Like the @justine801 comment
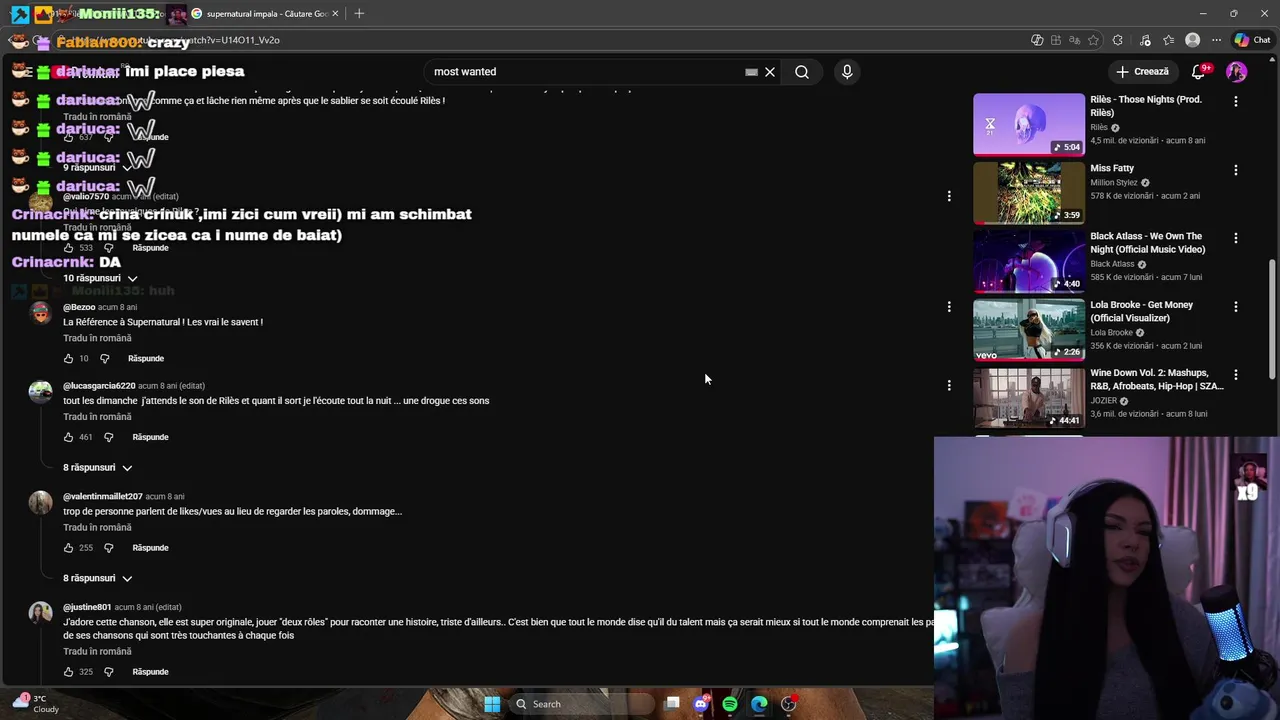The width and height of the screenshot is (1280, 720). point(68,672)
